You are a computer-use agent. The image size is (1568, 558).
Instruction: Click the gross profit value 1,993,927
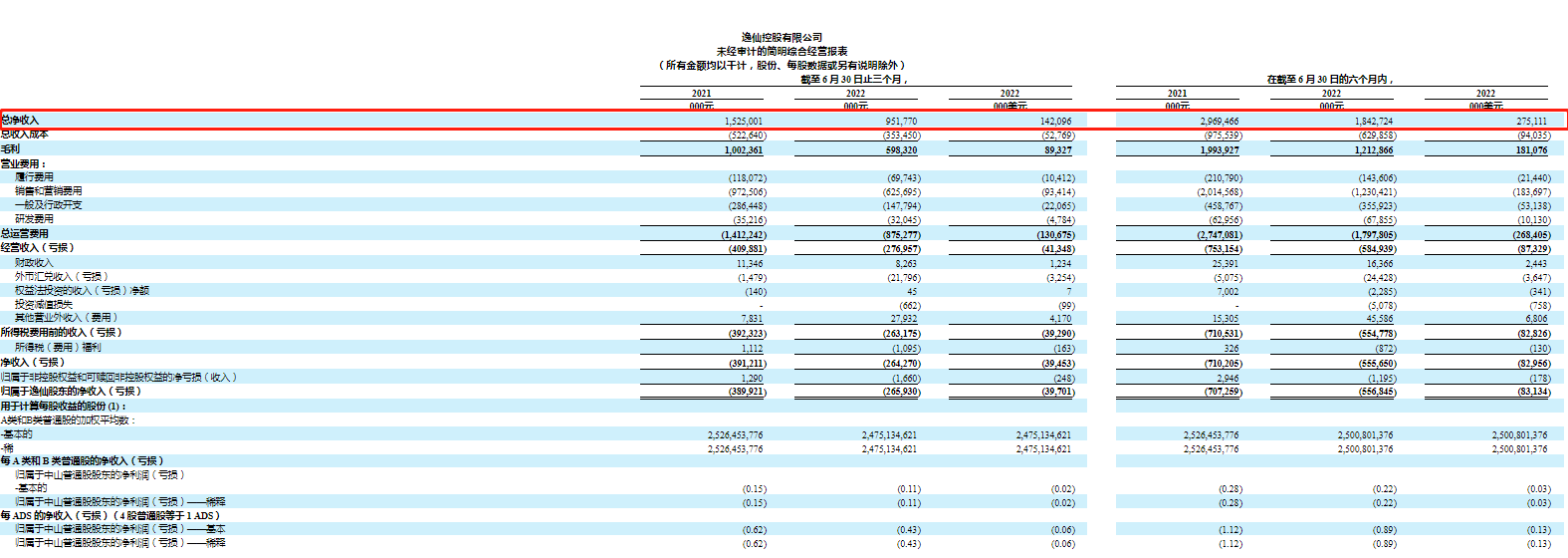[1220, 149]
